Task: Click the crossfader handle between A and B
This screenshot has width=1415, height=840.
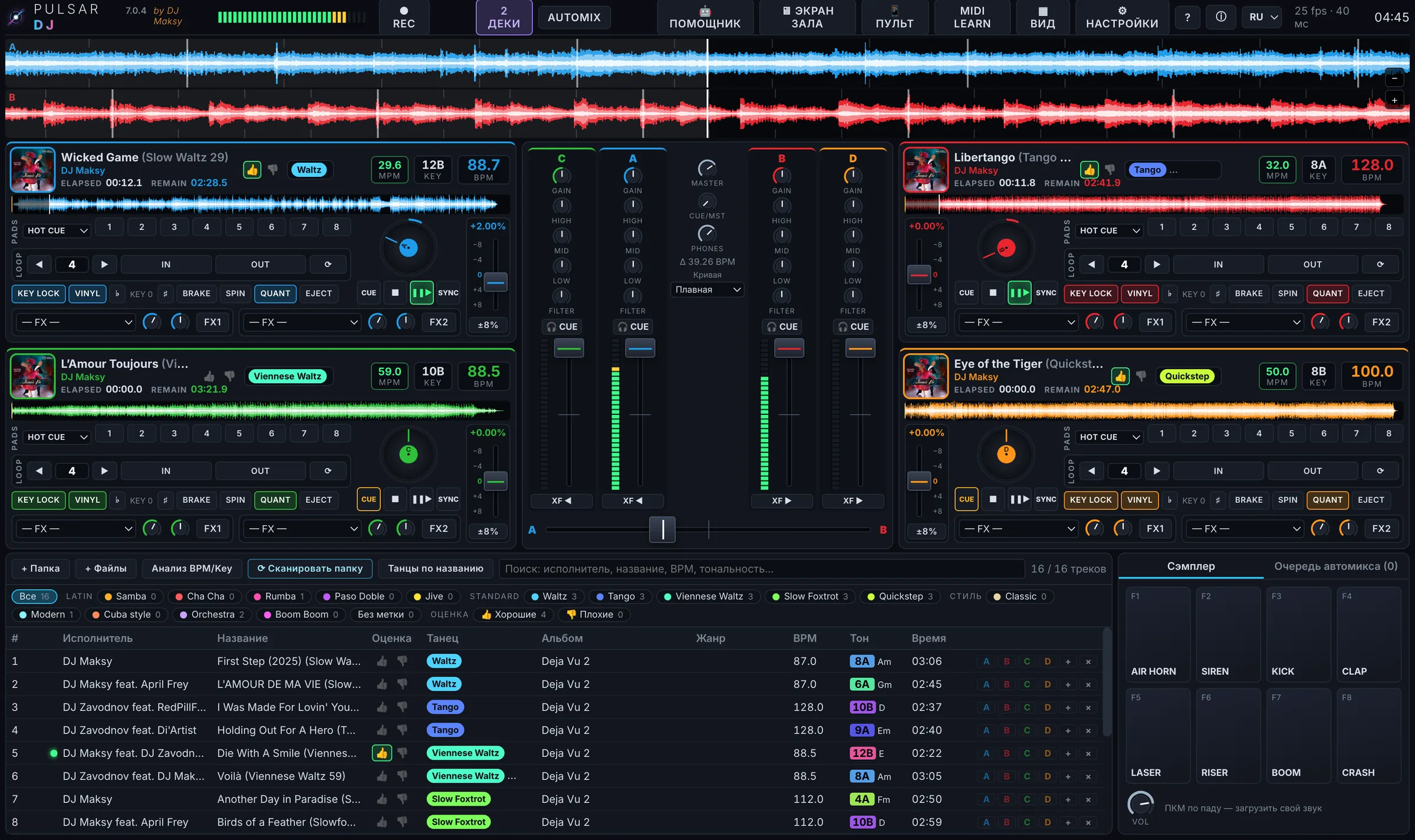Action: pos(662,529)
